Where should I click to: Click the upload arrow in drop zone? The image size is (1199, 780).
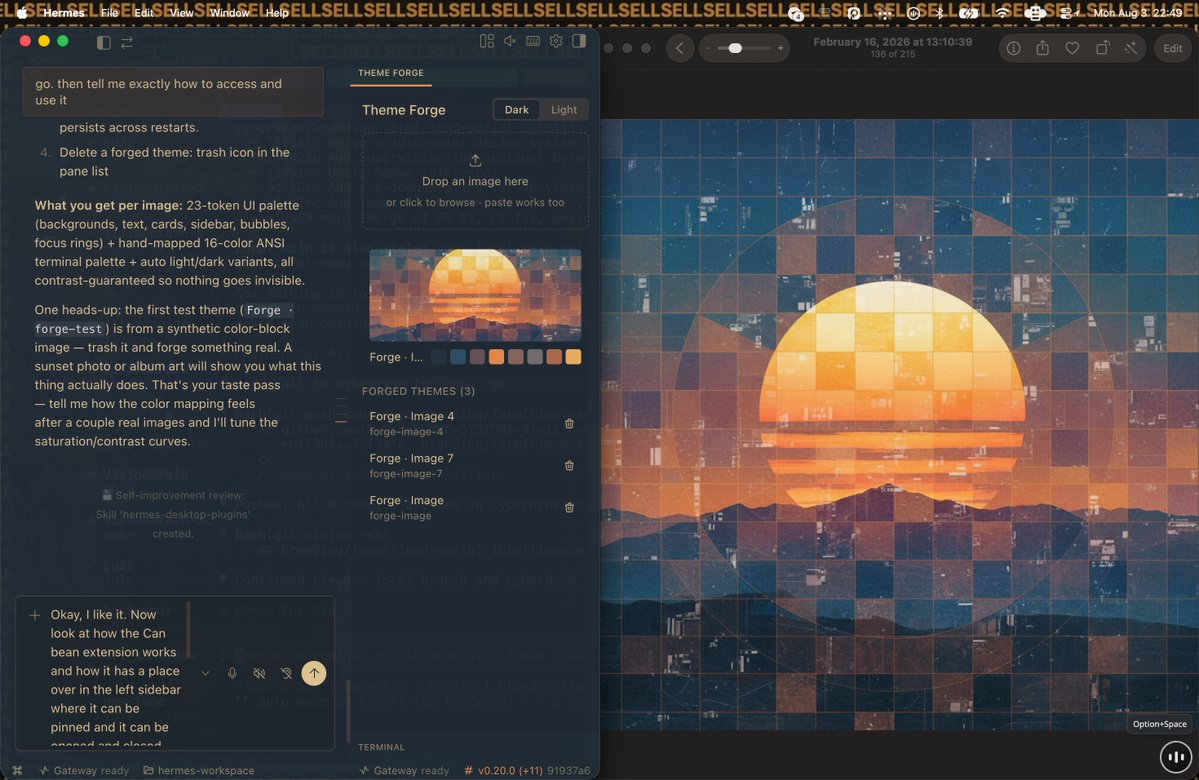point(475,161)
